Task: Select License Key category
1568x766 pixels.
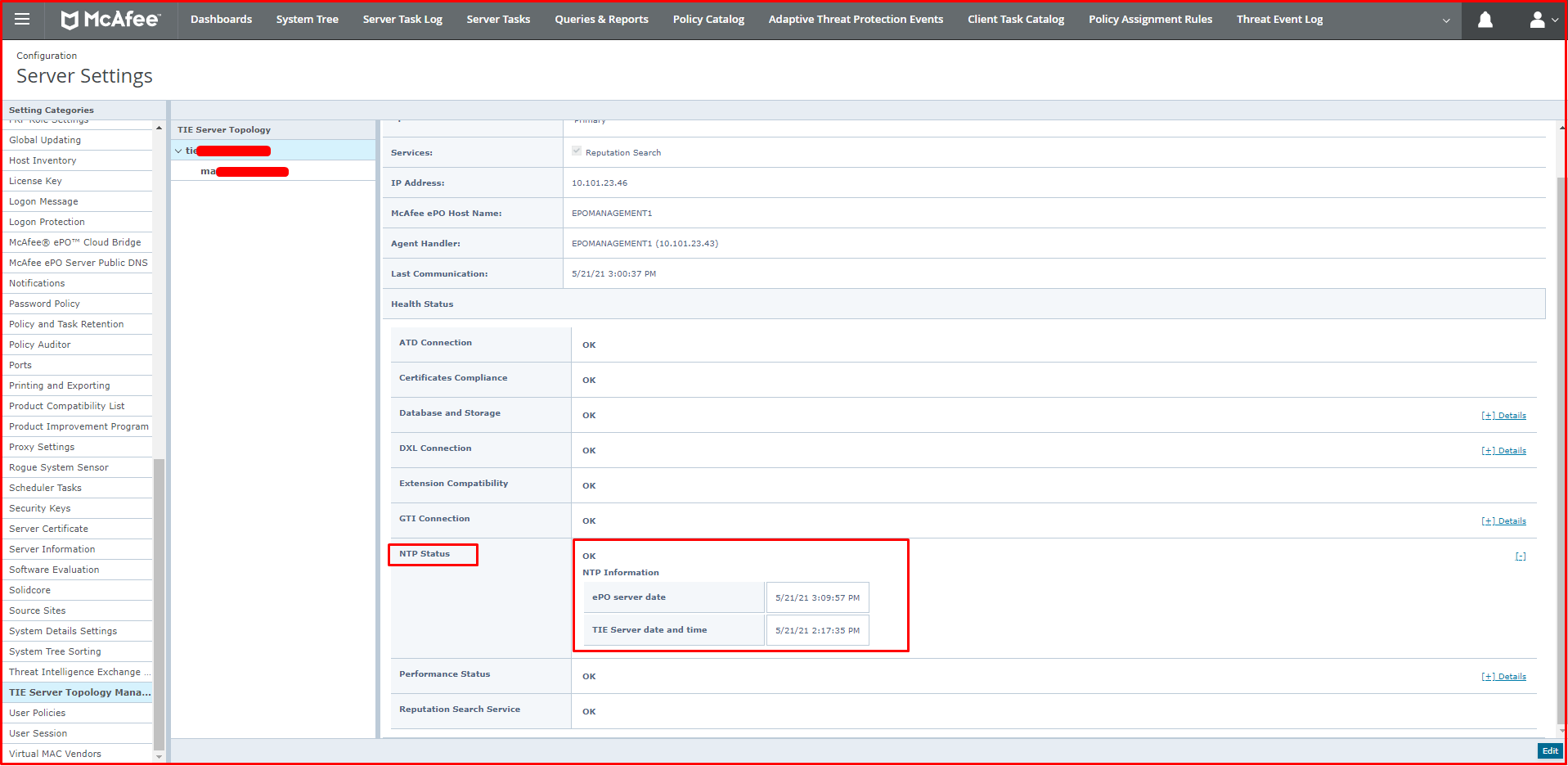Action: (77, 181)
